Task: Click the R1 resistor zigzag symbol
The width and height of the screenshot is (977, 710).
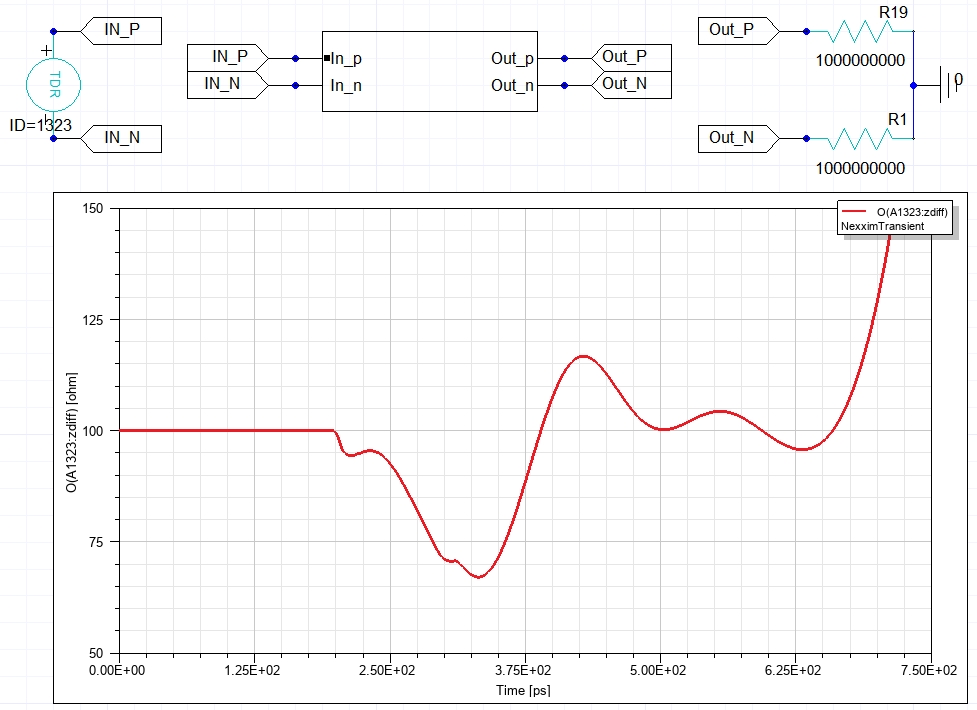Action: point(860,138)
